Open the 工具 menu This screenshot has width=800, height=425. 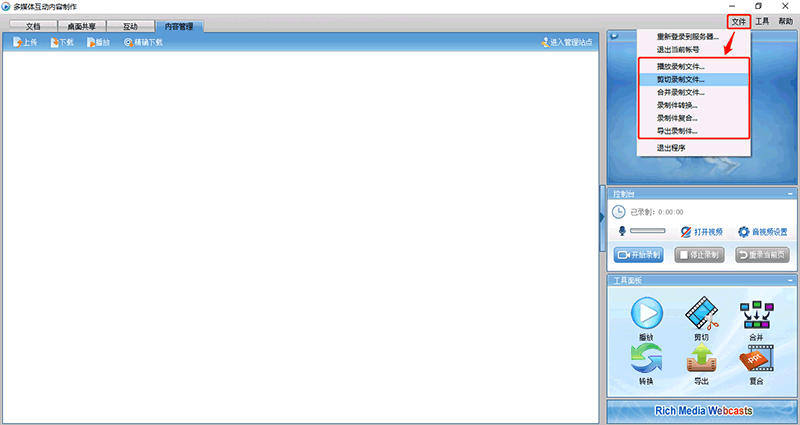[x=762, y=21]
